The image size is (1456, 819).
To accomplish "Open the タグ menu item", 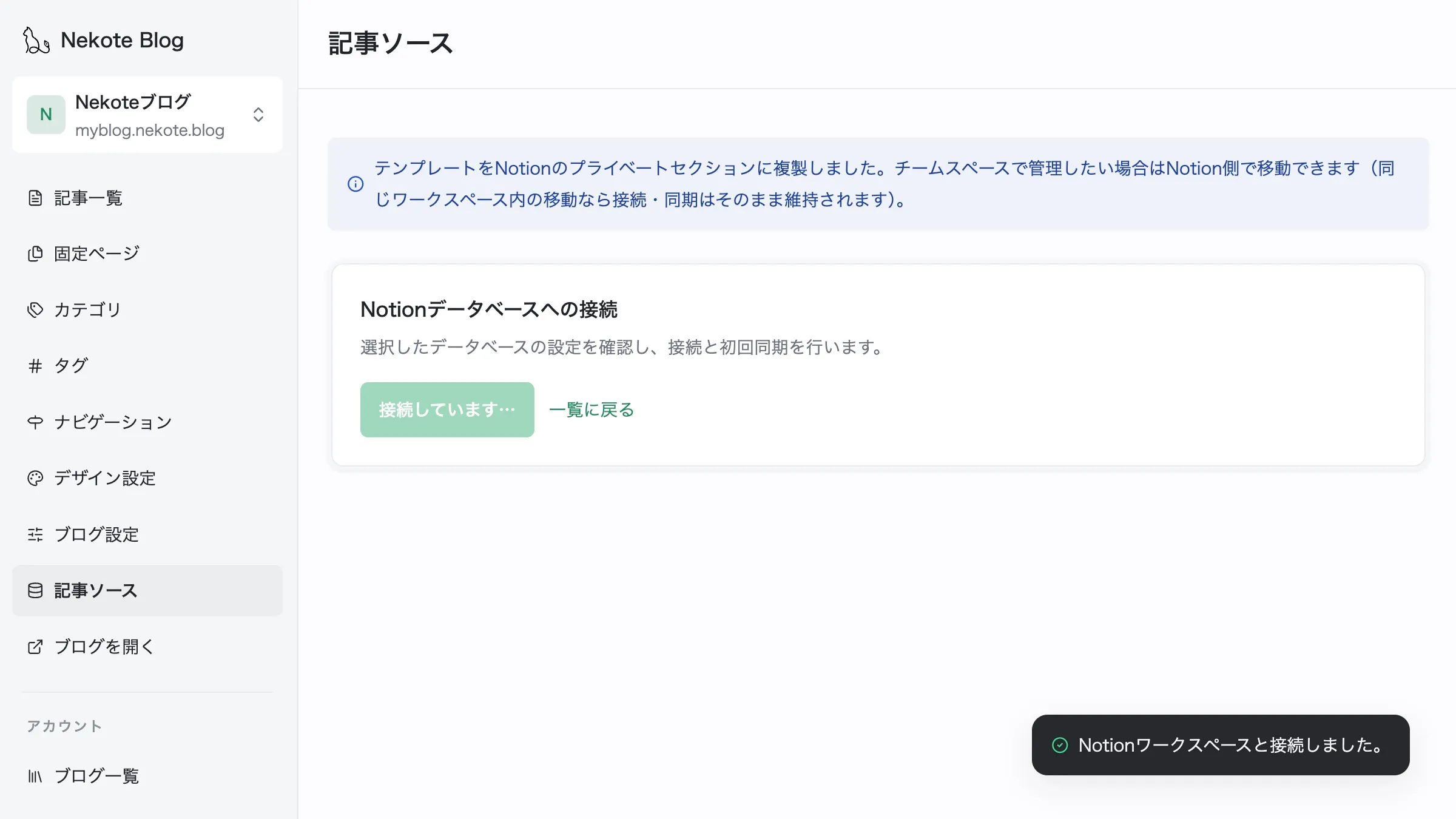I will click(147, 366).
